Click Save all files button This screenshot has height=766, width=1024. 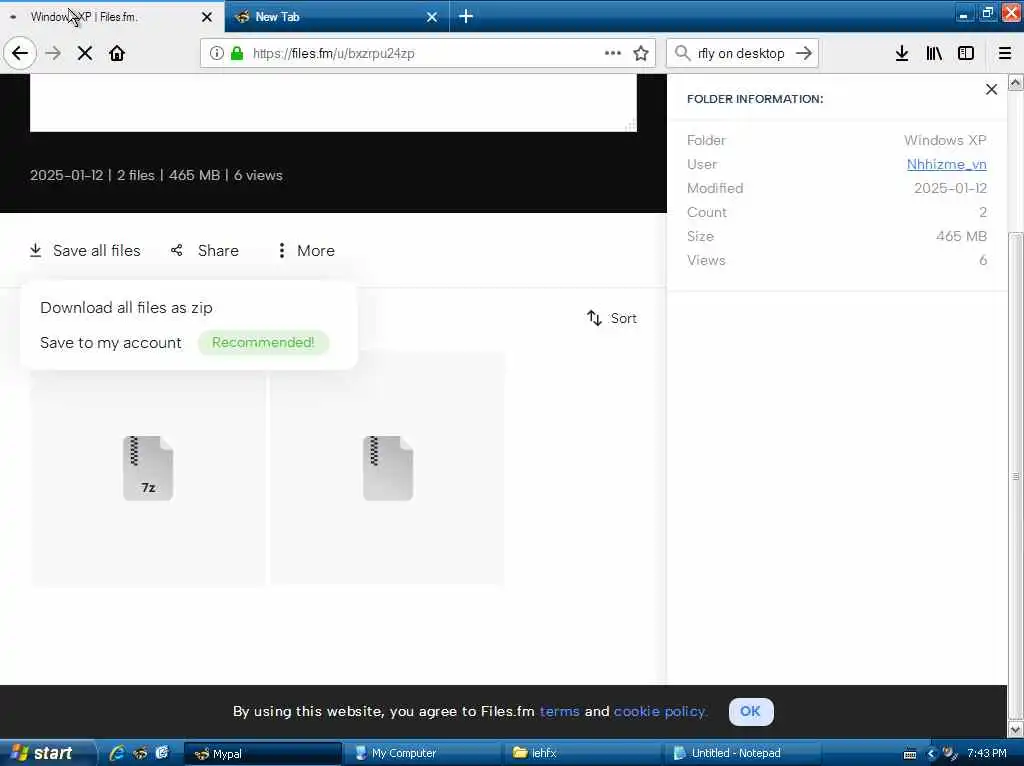[85, 251]
